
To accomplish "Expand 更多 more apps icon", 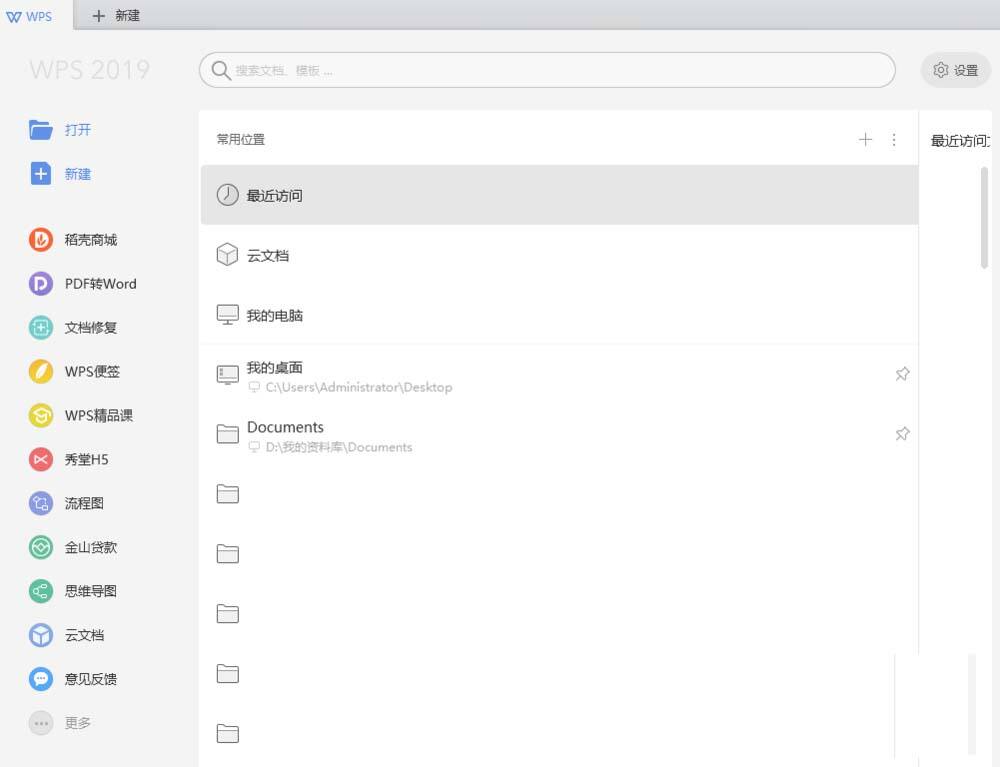I will [41, 724].
